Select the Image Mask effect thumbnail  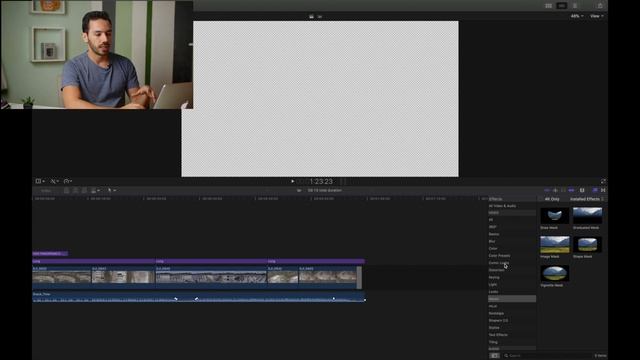554,244
